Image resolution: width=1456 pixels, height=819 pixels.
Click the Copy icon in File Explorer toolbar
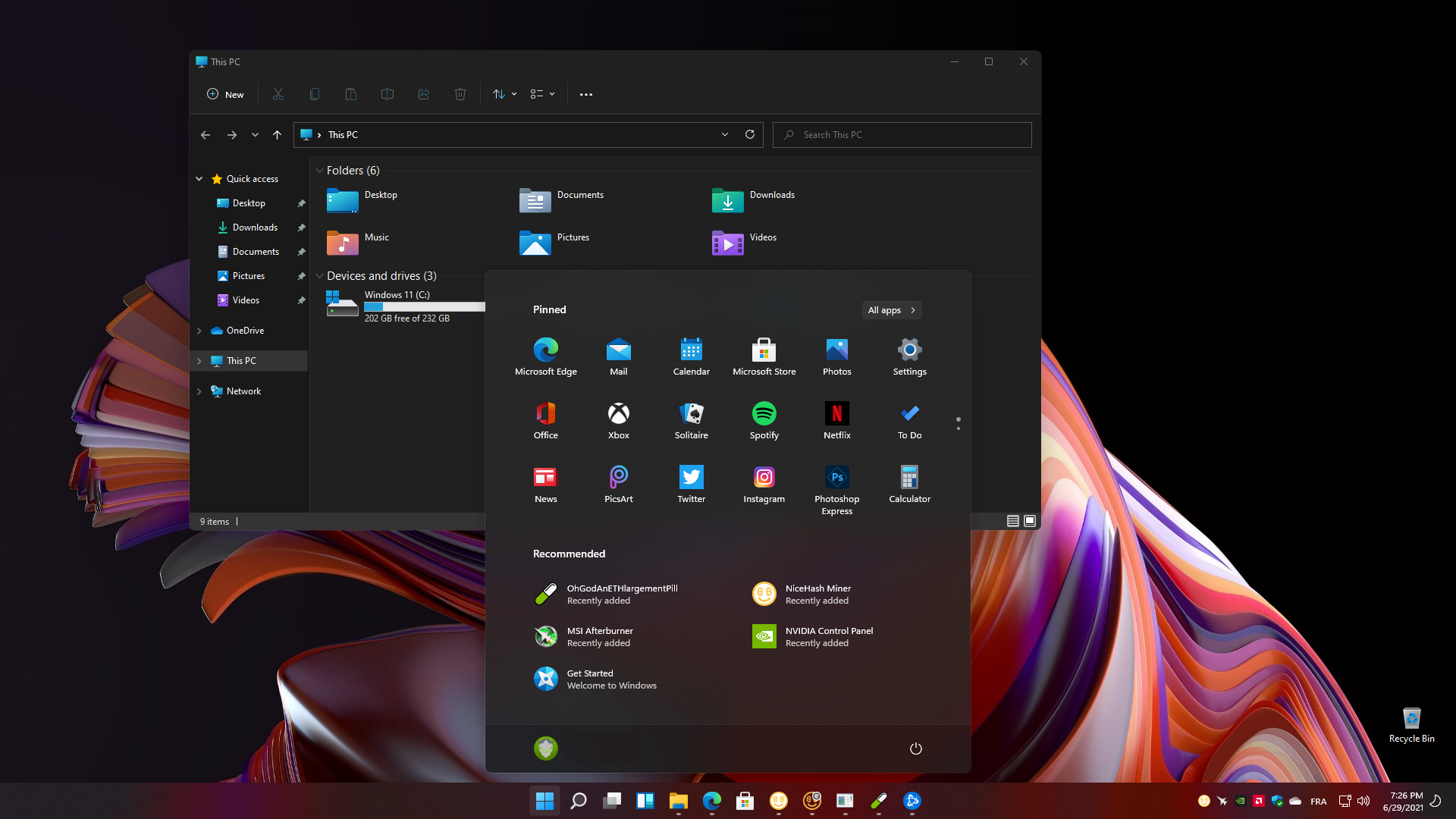pos(315,94)
